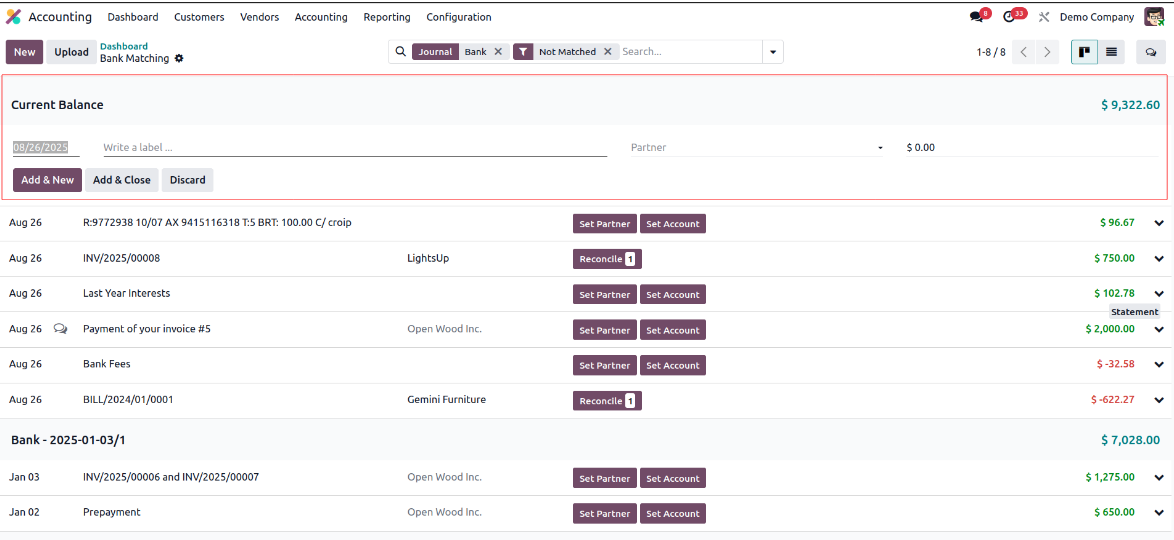Viewport: 1174px width, 540px height.
Task: Click the chat bubble icon on invoice #5 row
Action: point(61,329)
